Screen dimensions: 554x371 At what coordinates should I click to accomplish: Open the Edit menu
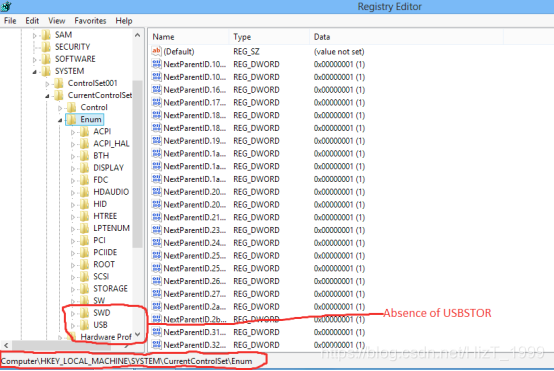(x=32, y=21)
